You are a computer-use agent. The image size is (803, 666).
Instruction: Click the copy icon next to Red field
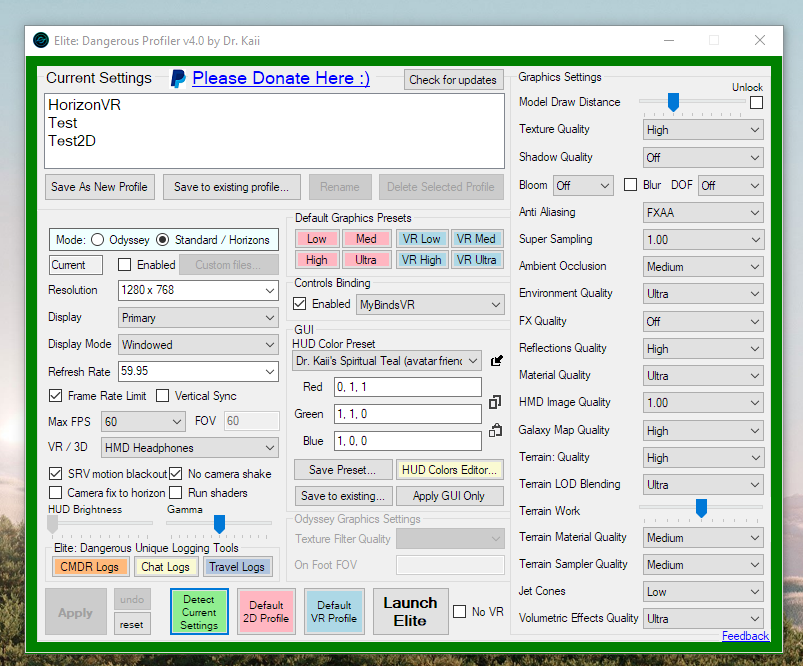point(495,402)
